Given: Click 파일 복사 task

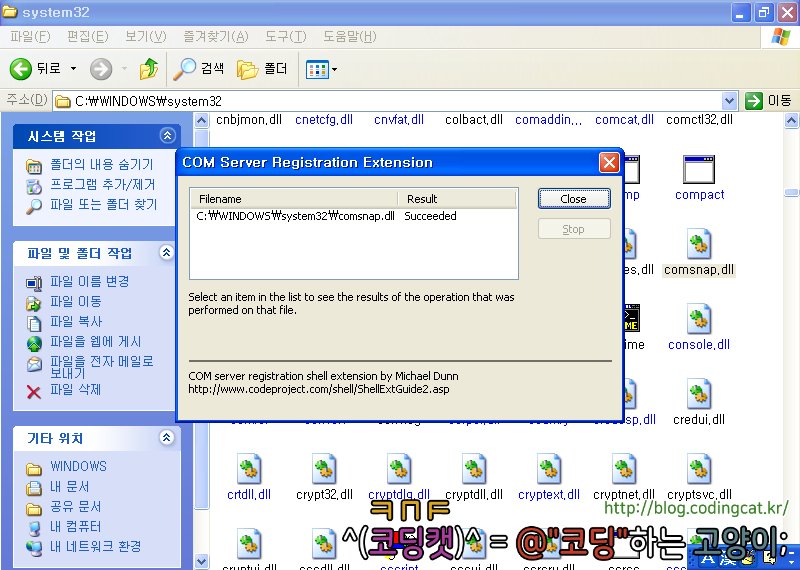Looking at the screenshot, I should 76,321.
